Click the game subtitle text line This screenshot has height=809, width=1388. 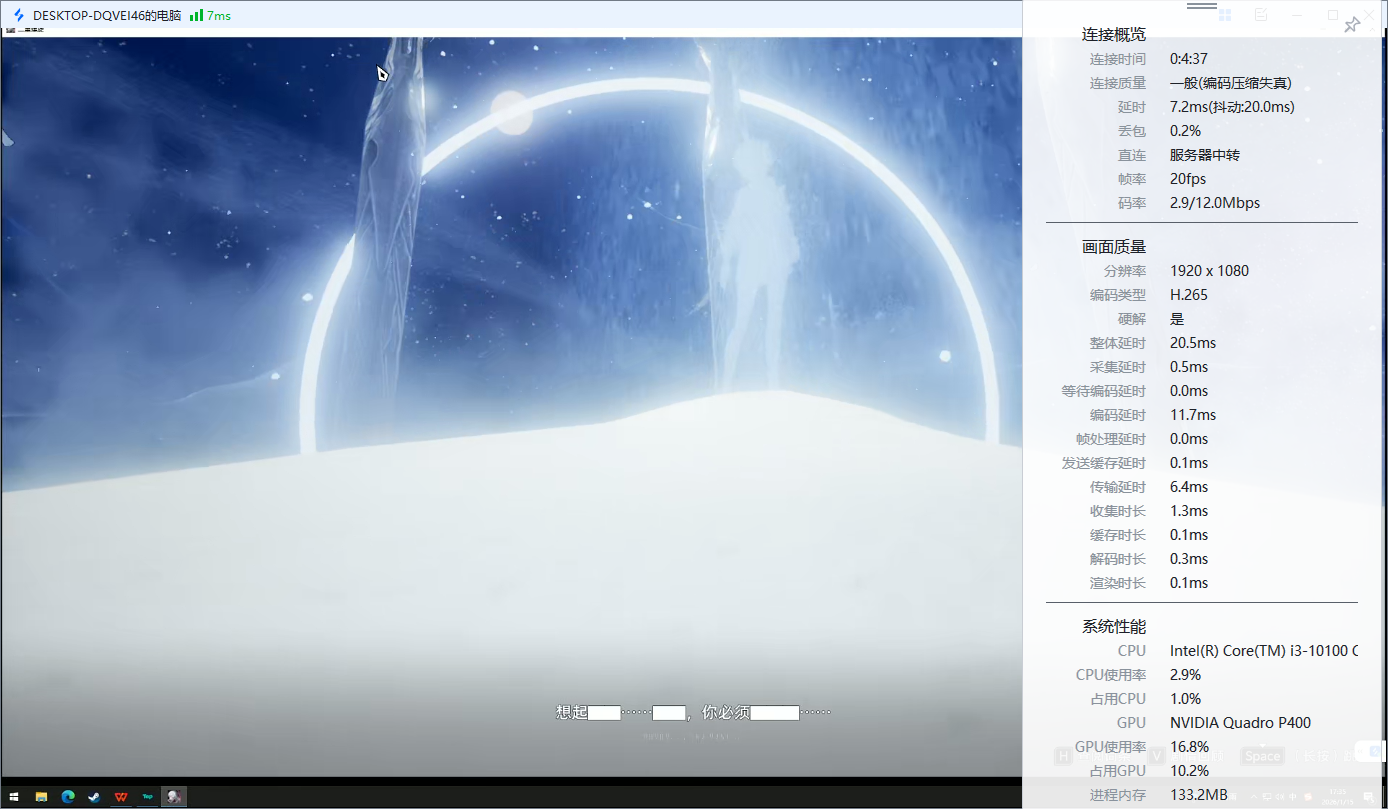[x=693, y=713]
